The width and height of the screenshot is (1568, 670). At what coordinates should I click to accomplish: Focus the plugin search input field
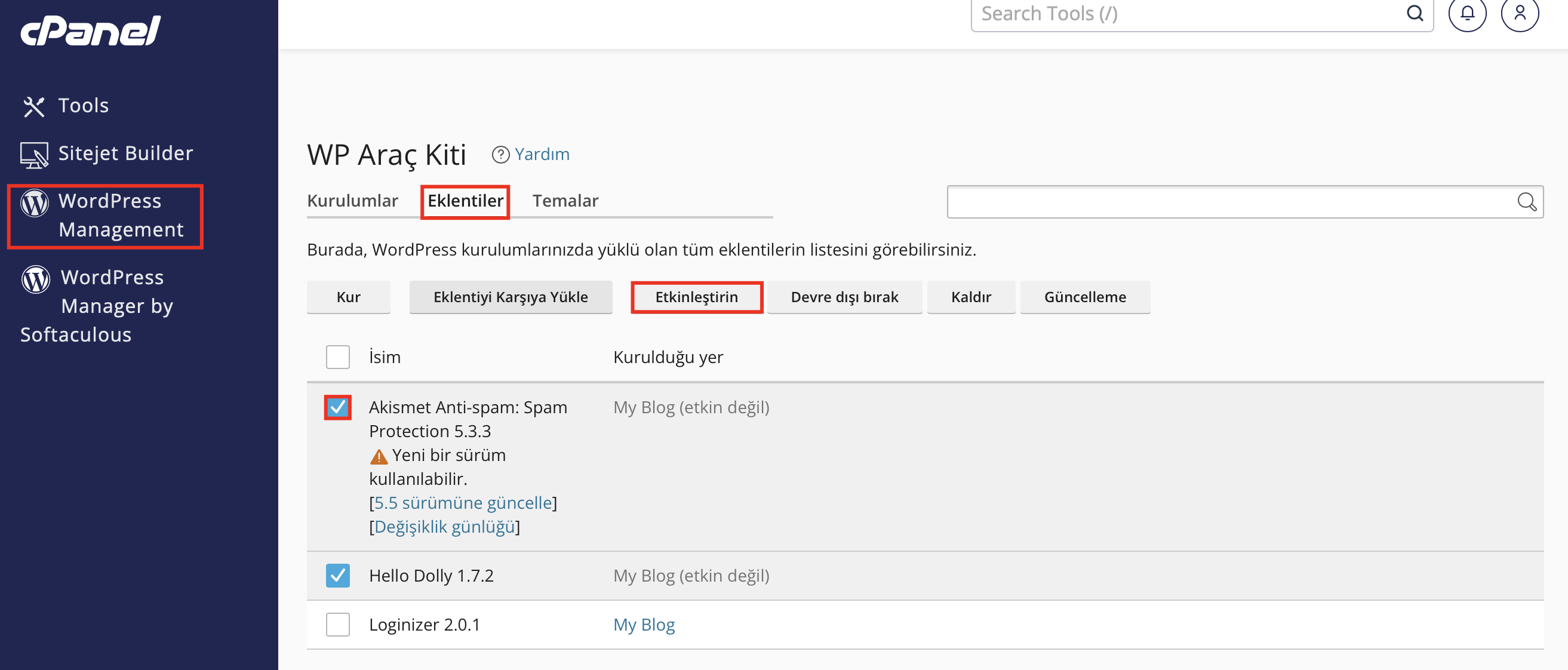(x=1245, y=201)
